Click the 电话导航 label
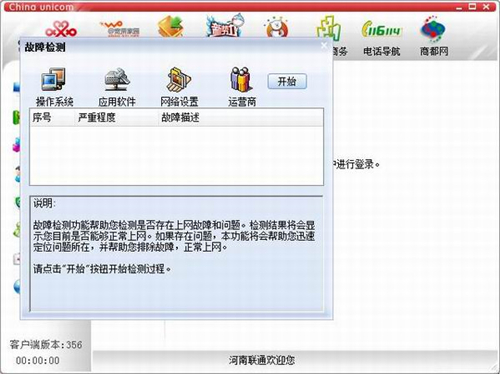Image resolution: width=500 pixels, height=374 pixels. pyautogui.click(x=382, y=51)
